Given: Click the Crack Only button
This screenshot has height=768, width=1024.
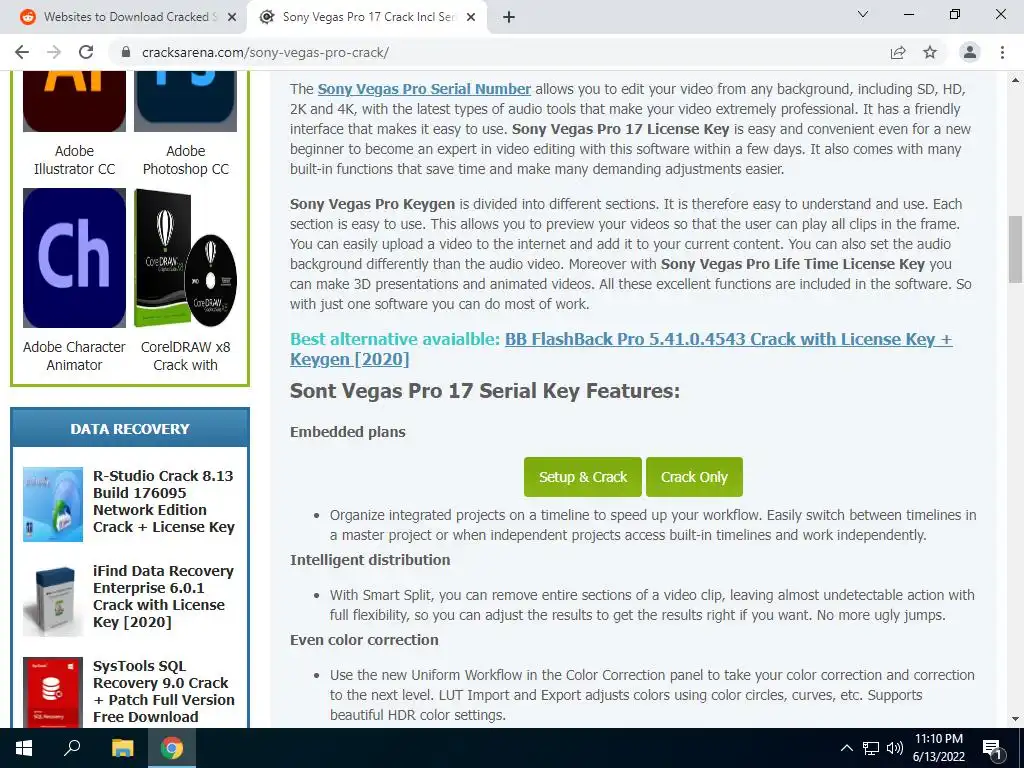Looking at the screenshot, I should 694,477.
